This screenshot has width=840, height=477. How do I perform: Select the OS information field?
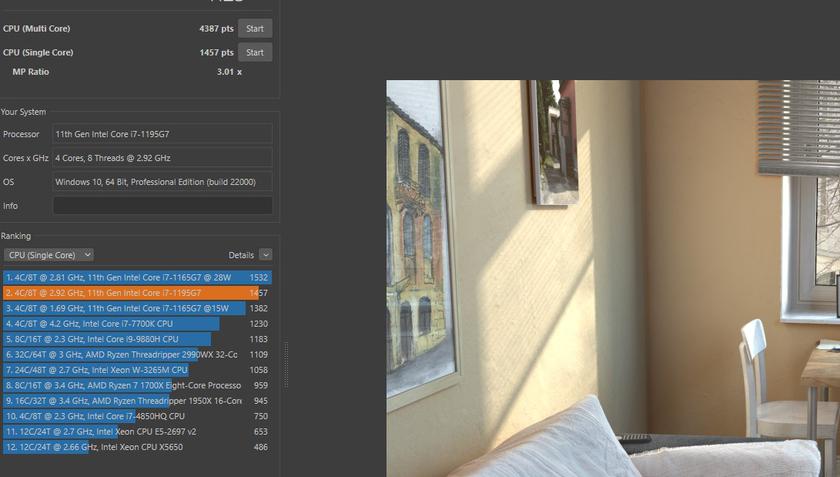[162, 182]
